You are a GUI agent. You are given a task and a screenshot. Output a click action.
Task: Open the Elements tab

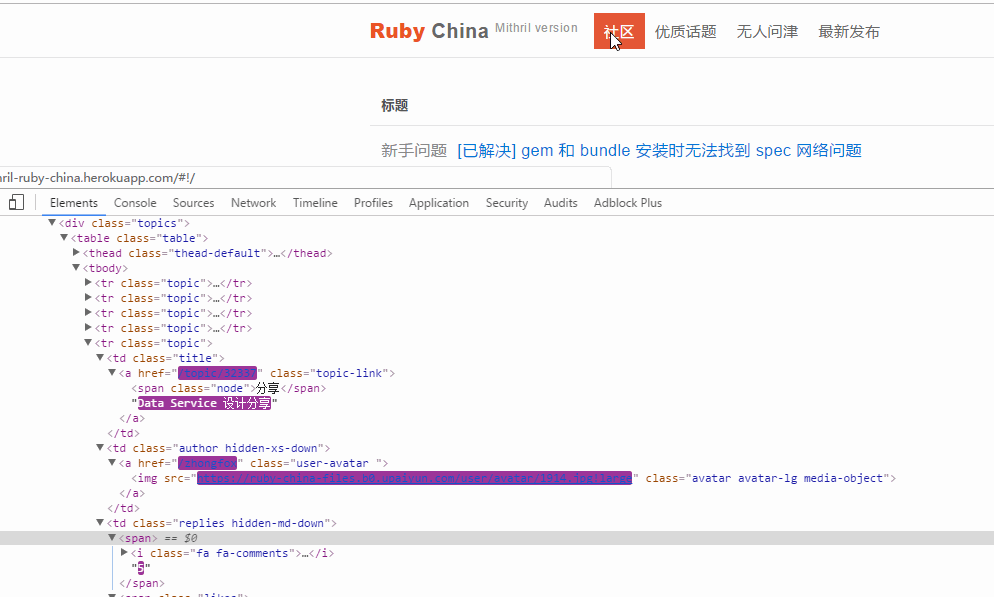click(74, 203)
